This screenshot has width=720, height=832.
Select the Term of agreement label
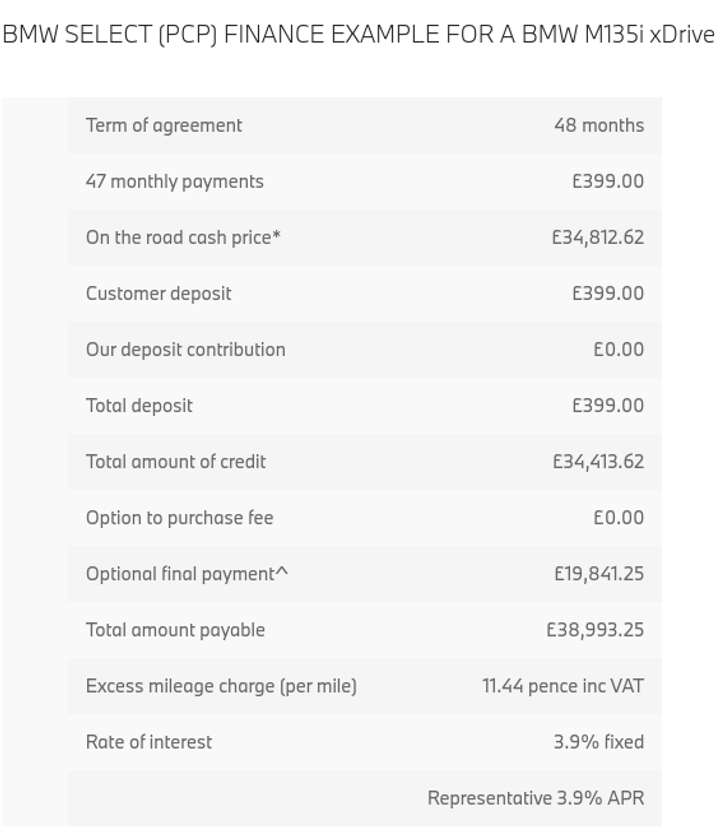[164, 125]
